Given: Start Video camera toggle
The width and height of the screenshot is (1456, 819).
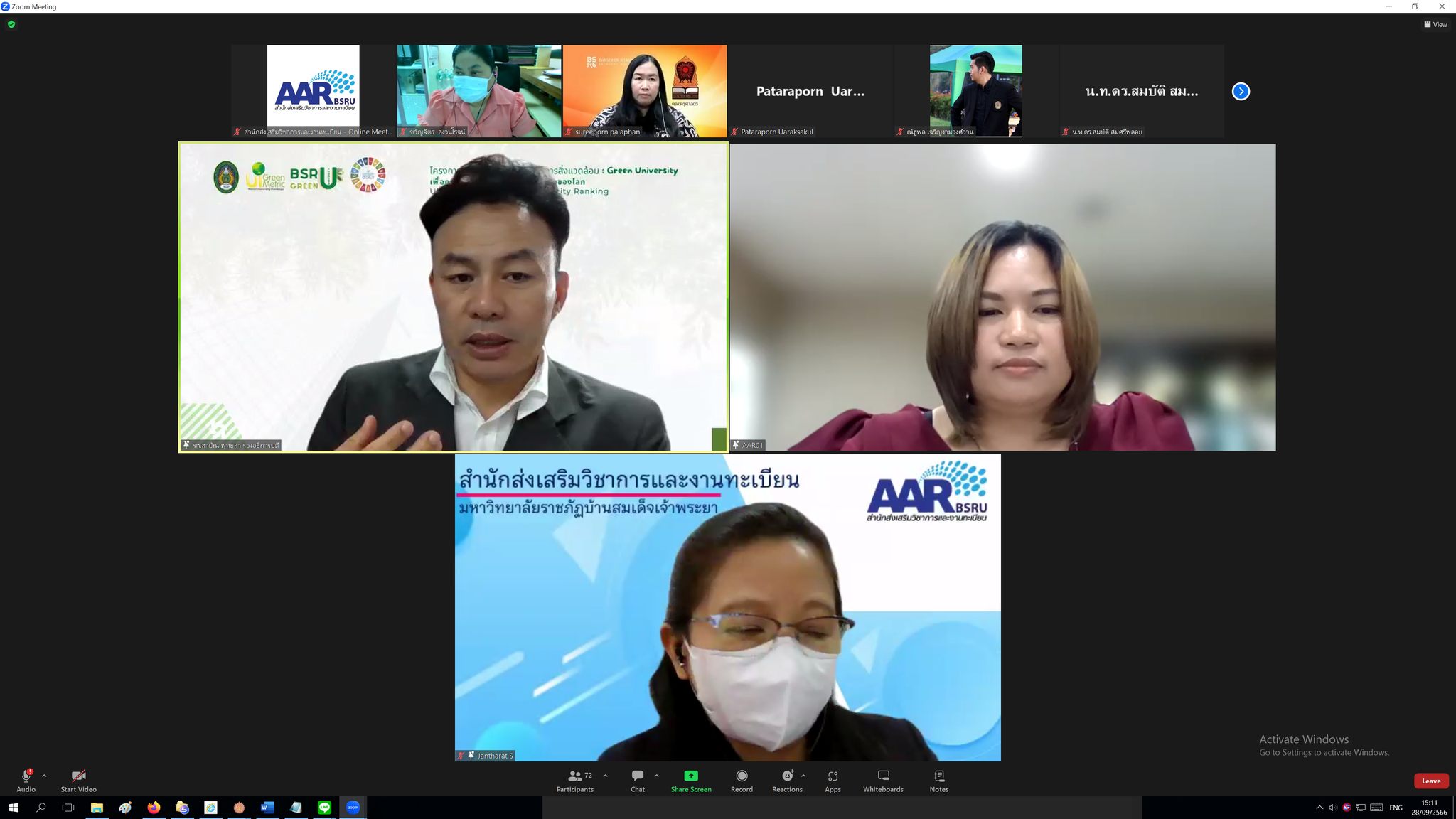Looking at the screenshot, I should (78, 780).
